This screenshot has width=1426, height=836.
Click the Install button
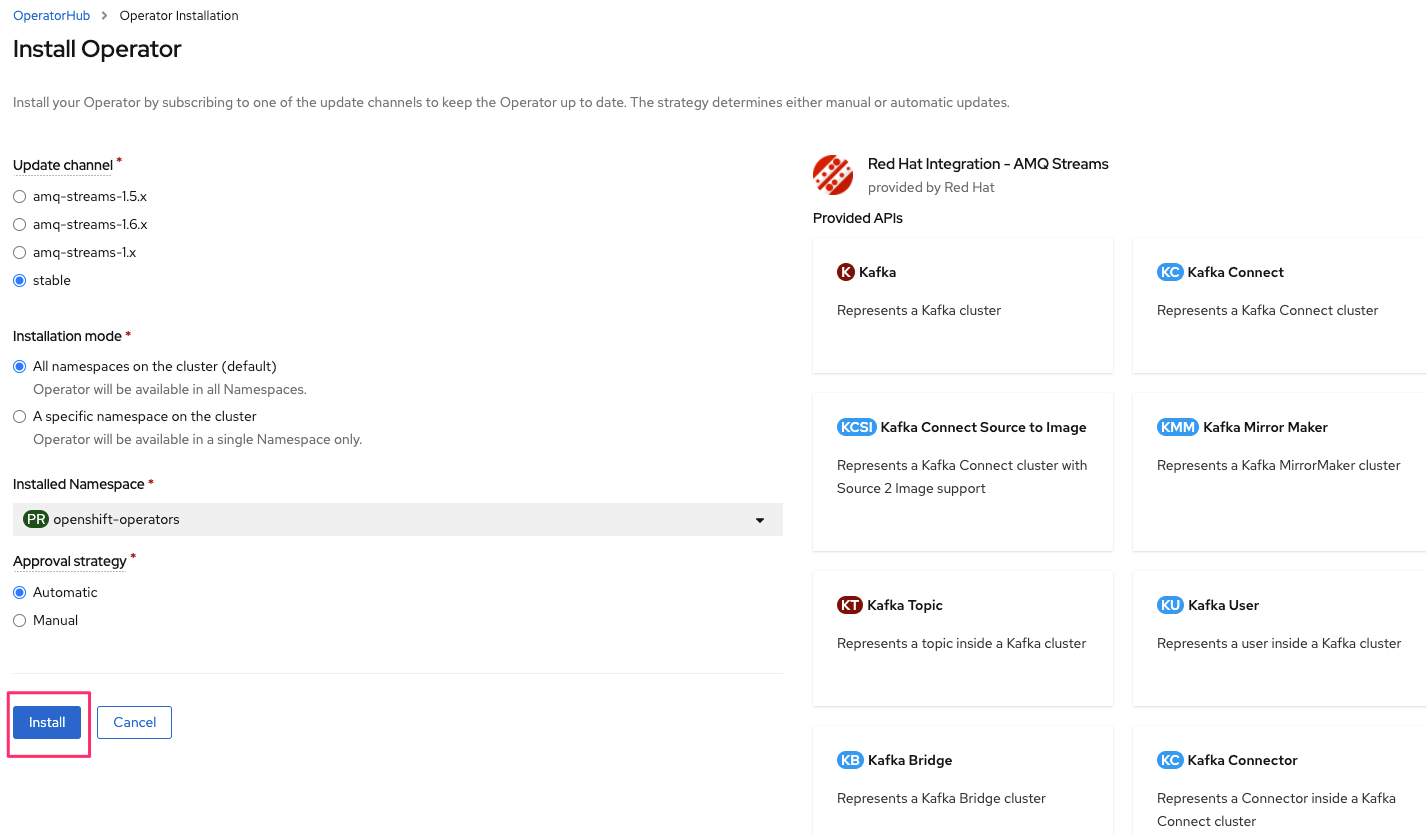click(x=47, y=722)
